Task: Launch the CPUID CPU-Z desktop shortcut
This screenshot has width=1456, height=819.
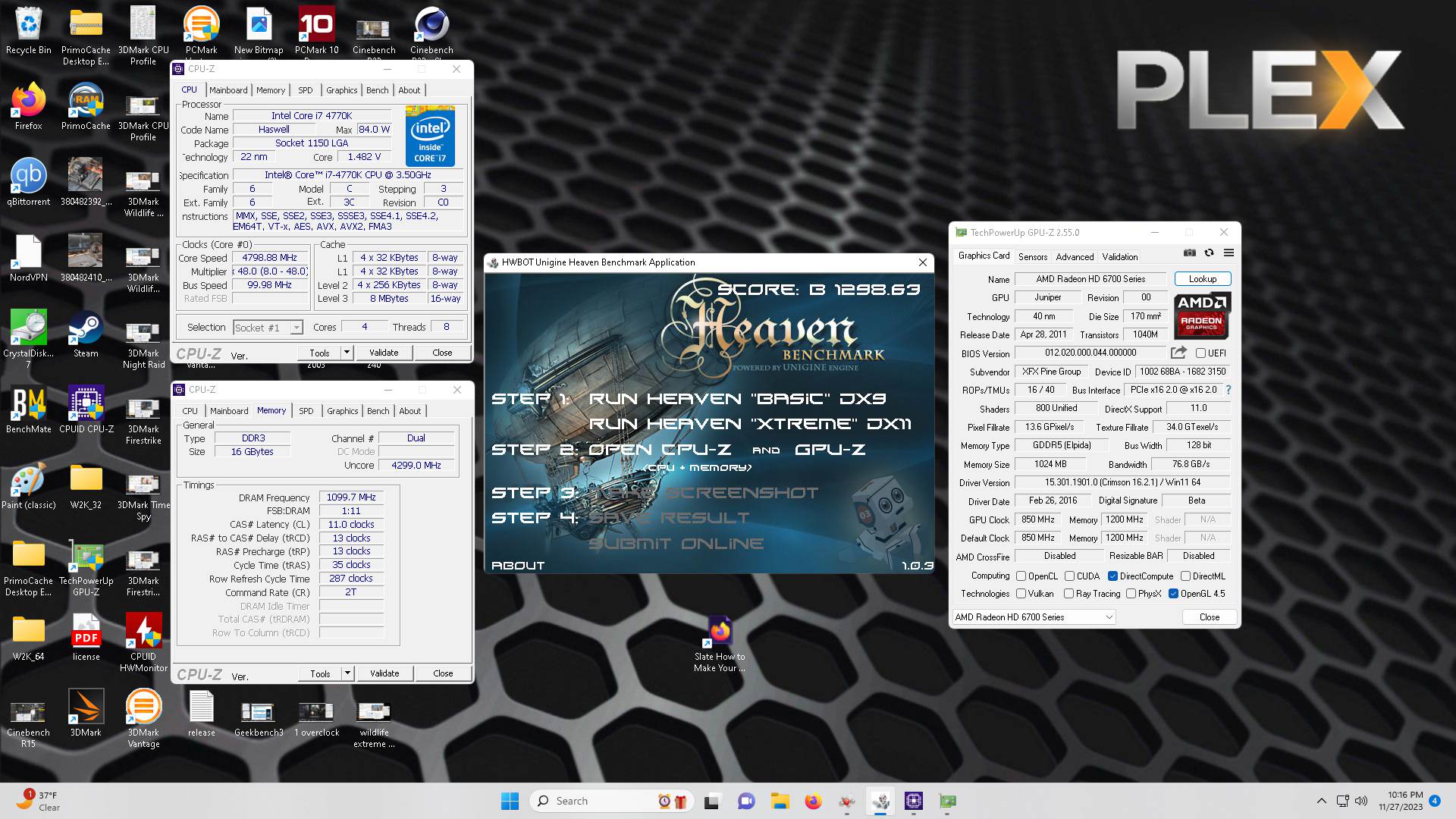Action: pos(86,409)
